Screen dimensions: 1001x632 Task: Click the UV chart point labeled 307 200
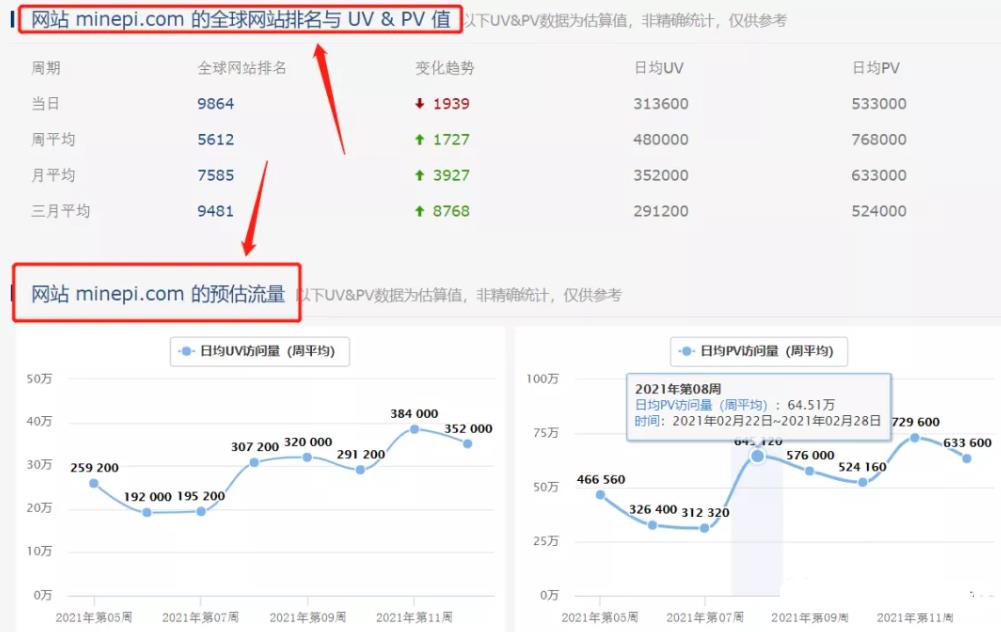pyautogui.click(x=254, y=462)
